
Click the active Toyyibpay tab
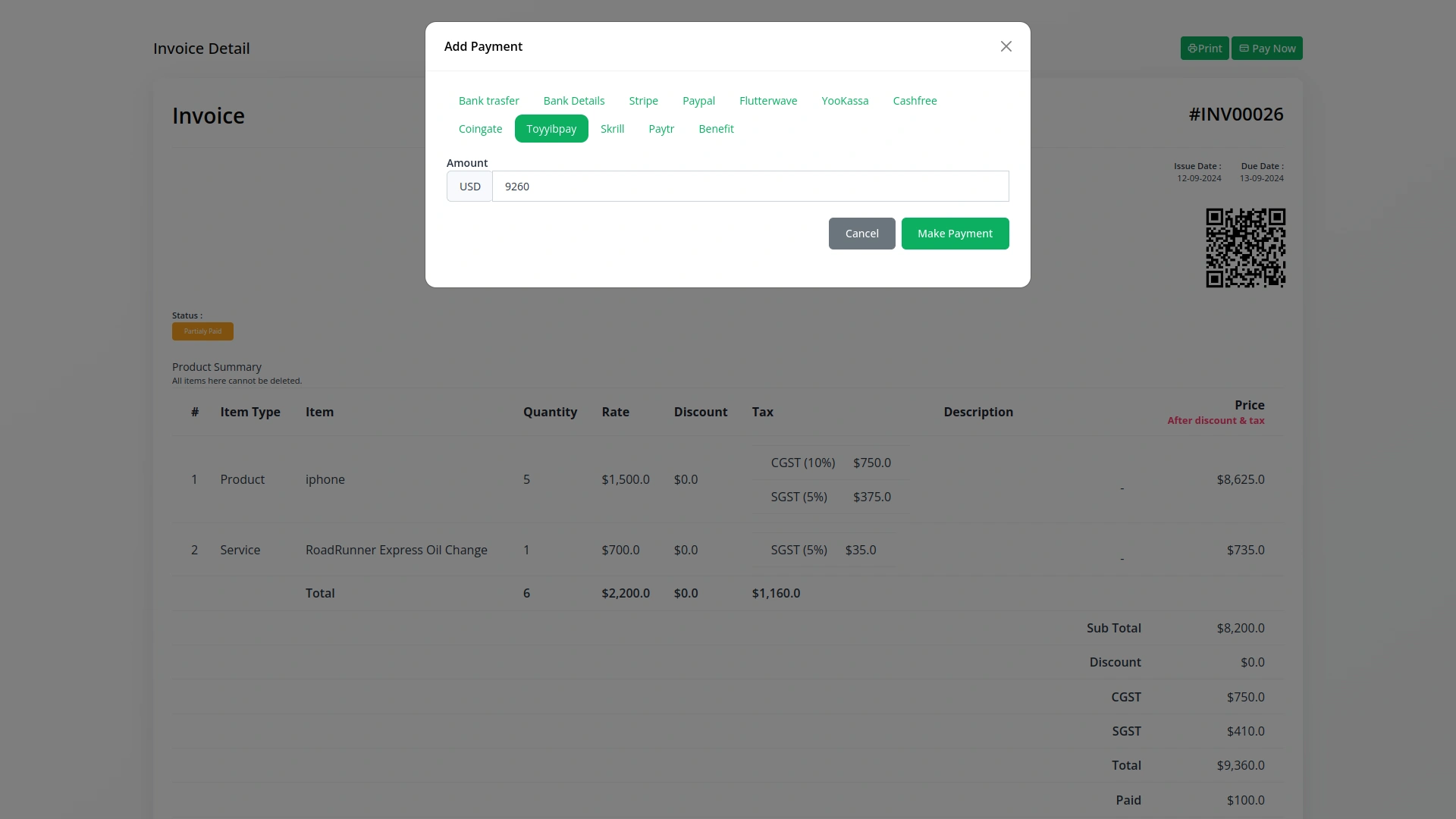(x=551, y=129)
